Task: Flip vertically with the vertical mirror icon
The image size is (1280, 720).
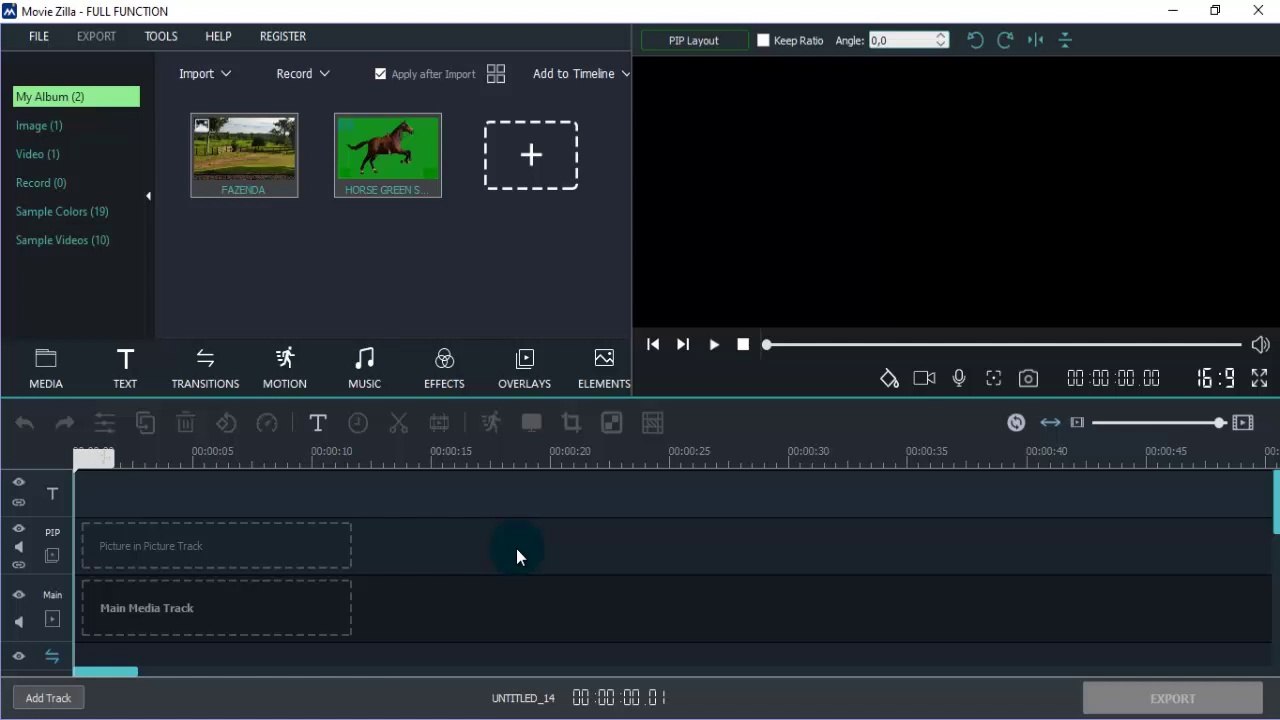Action: 1065,40
